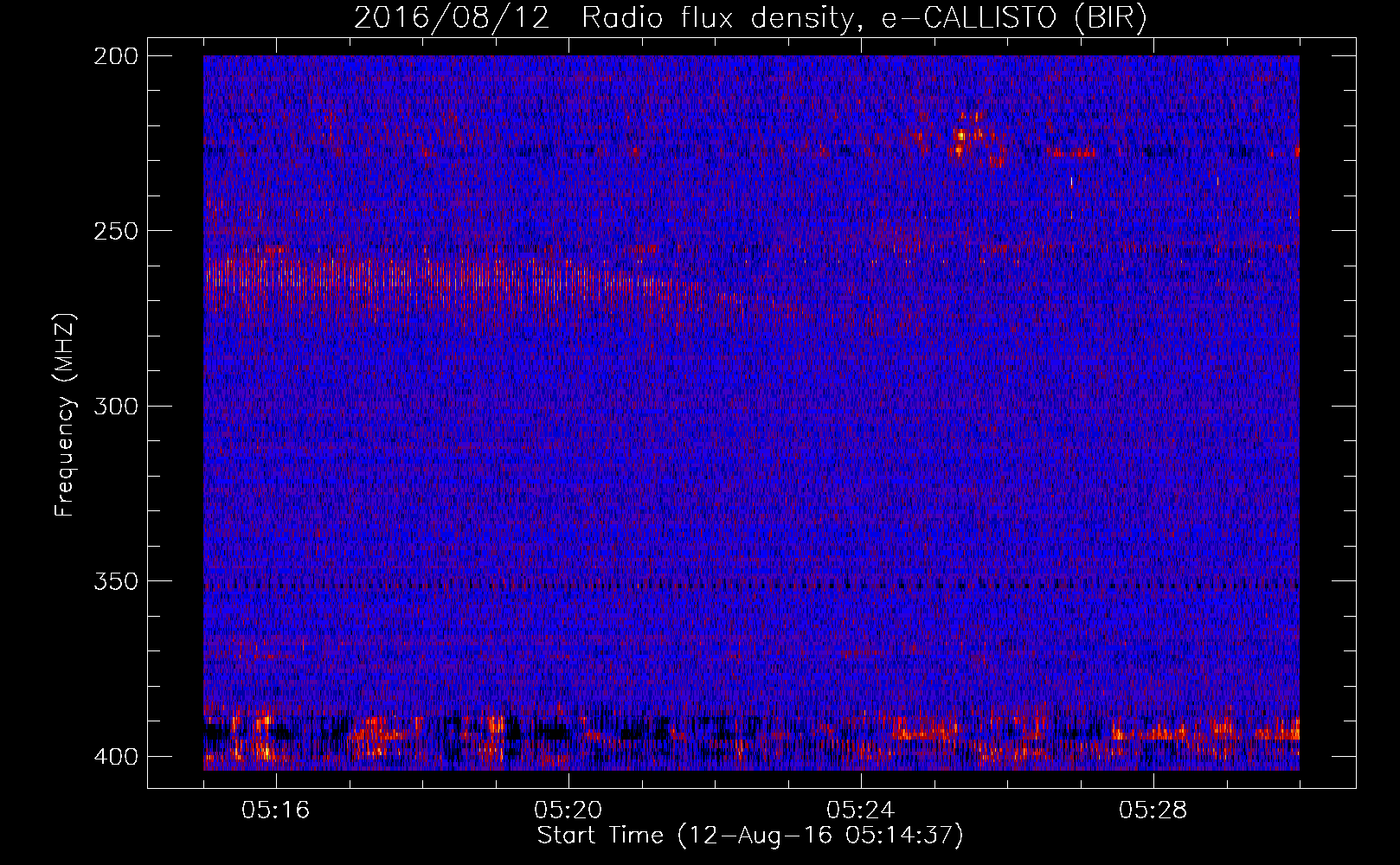Click the Frequency (MHZ) axis label
Viewport: 1400px width, 865px height.
65,413
